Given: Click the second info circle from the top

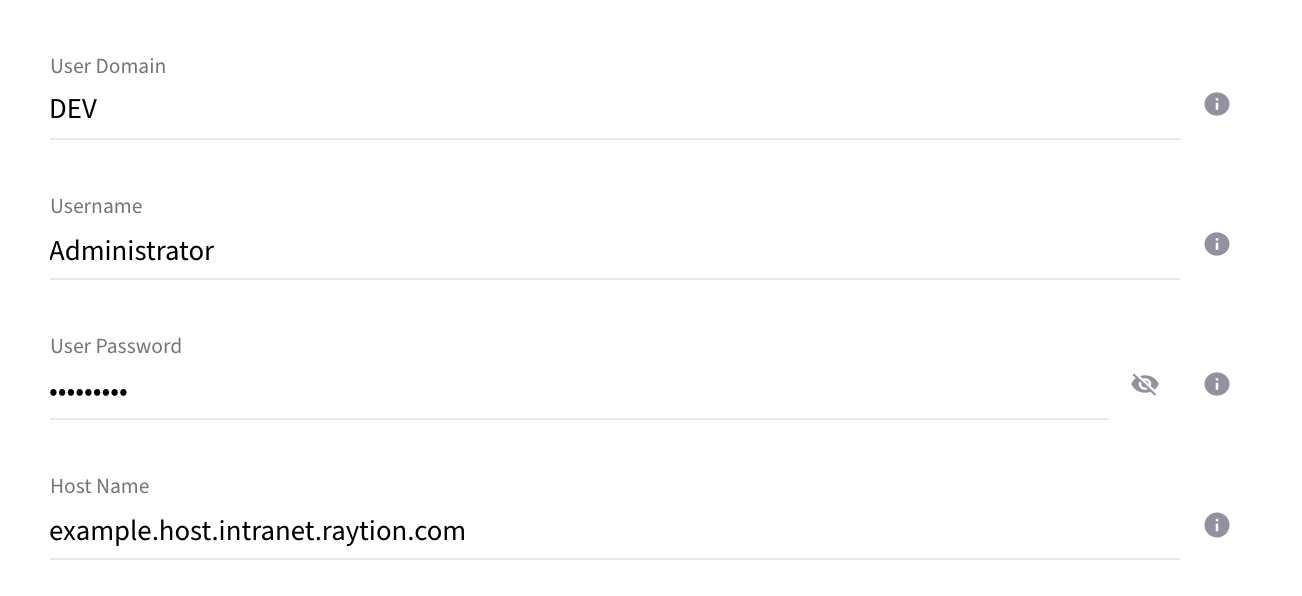Looking at the screenshot, I should pos(1217,244).
